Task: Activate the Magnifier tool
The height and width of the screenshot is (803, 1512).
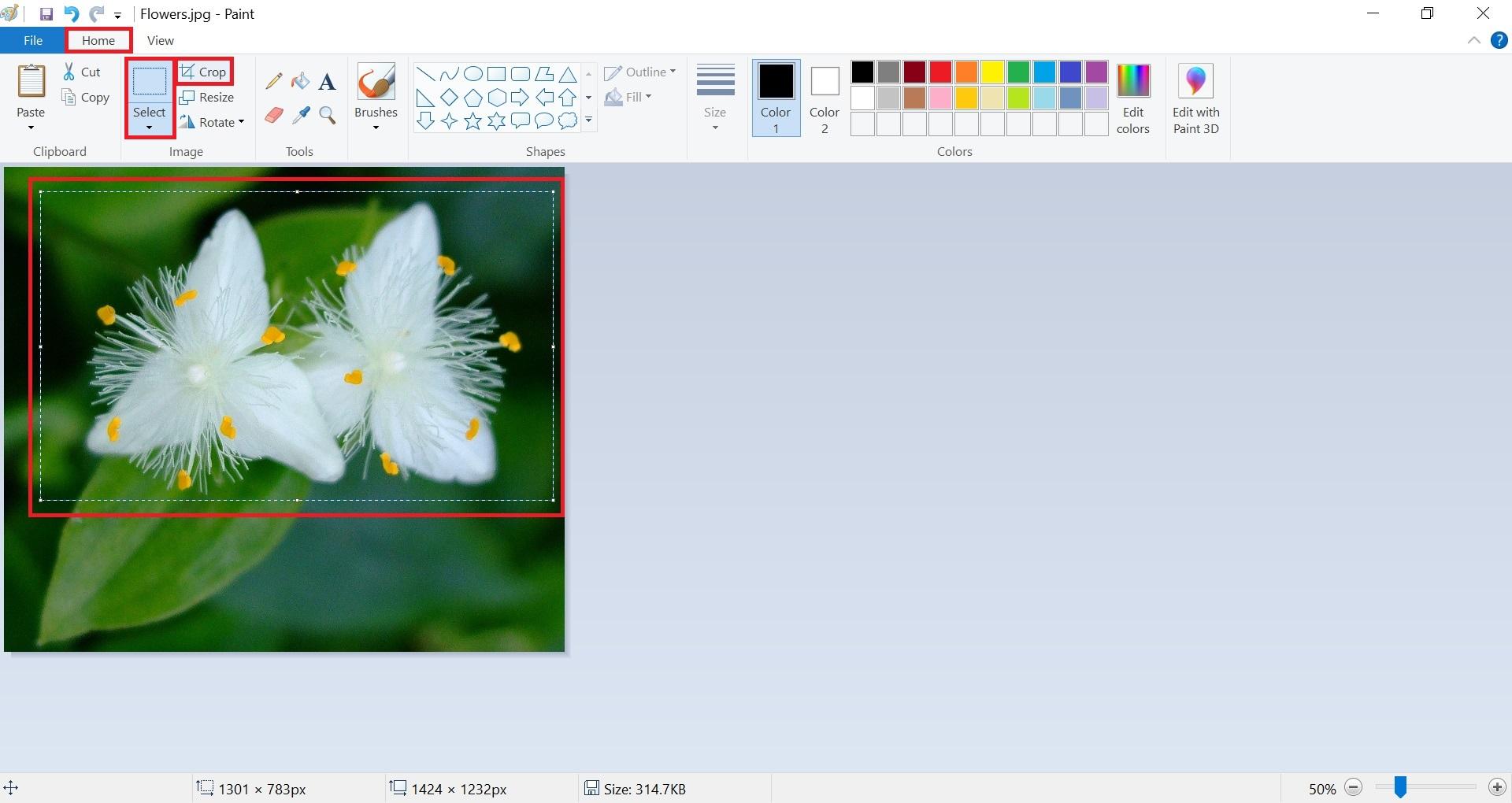Action: 327,116
